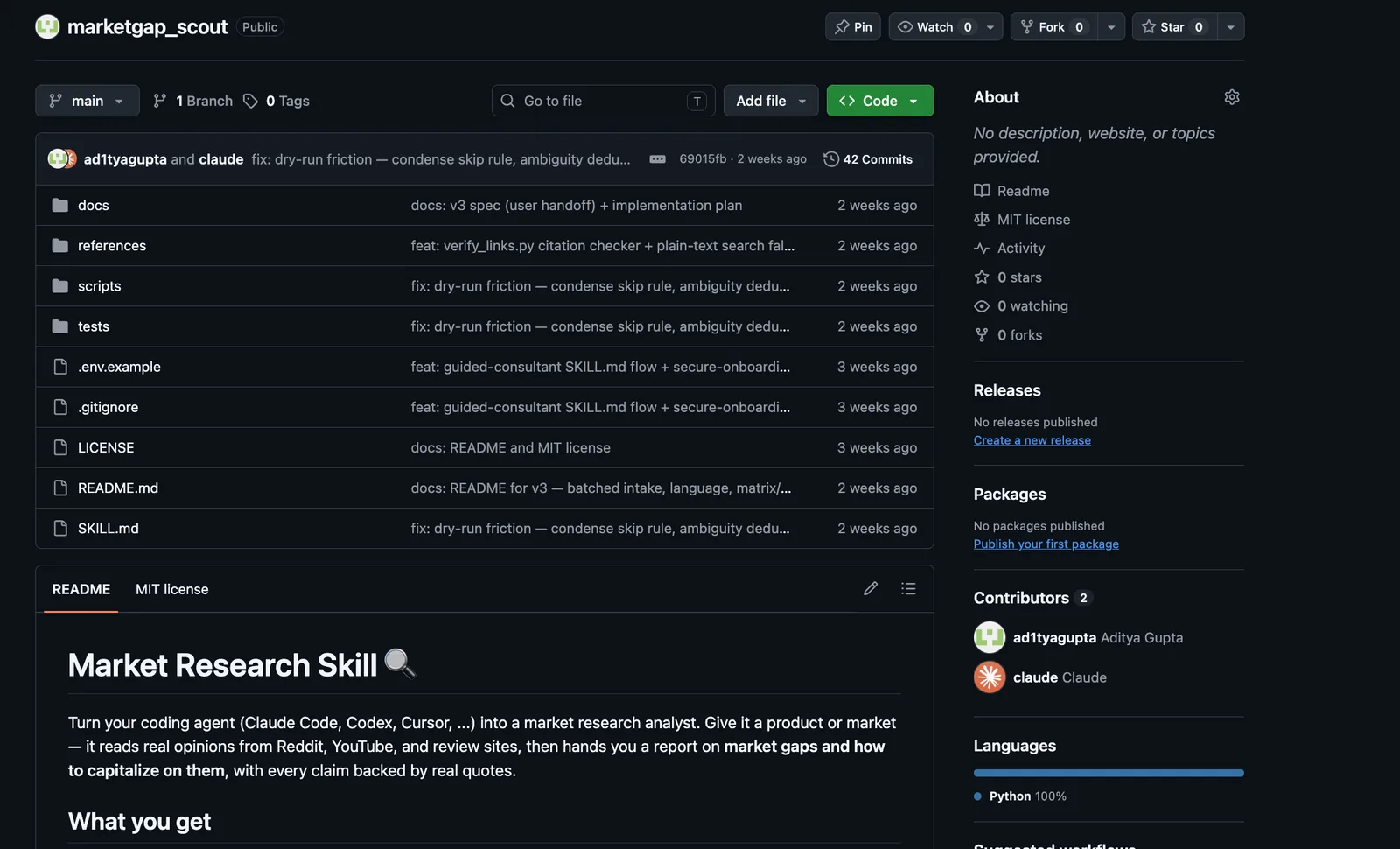Click the Readme link in About
Viewport: 1400px width, 849px height.
pos(1023,191)
